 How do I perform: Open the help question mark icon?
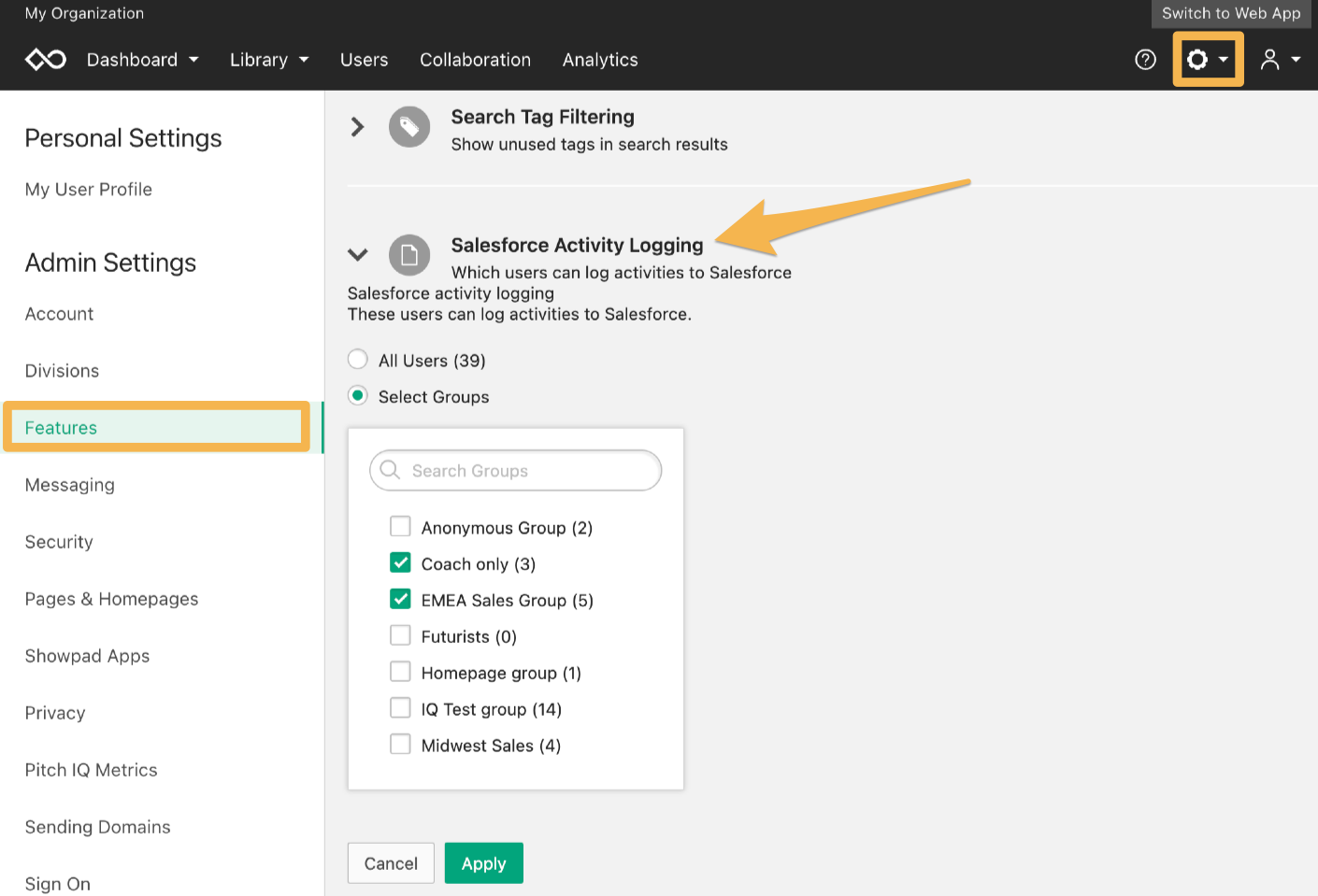[x=1145, y=60]
